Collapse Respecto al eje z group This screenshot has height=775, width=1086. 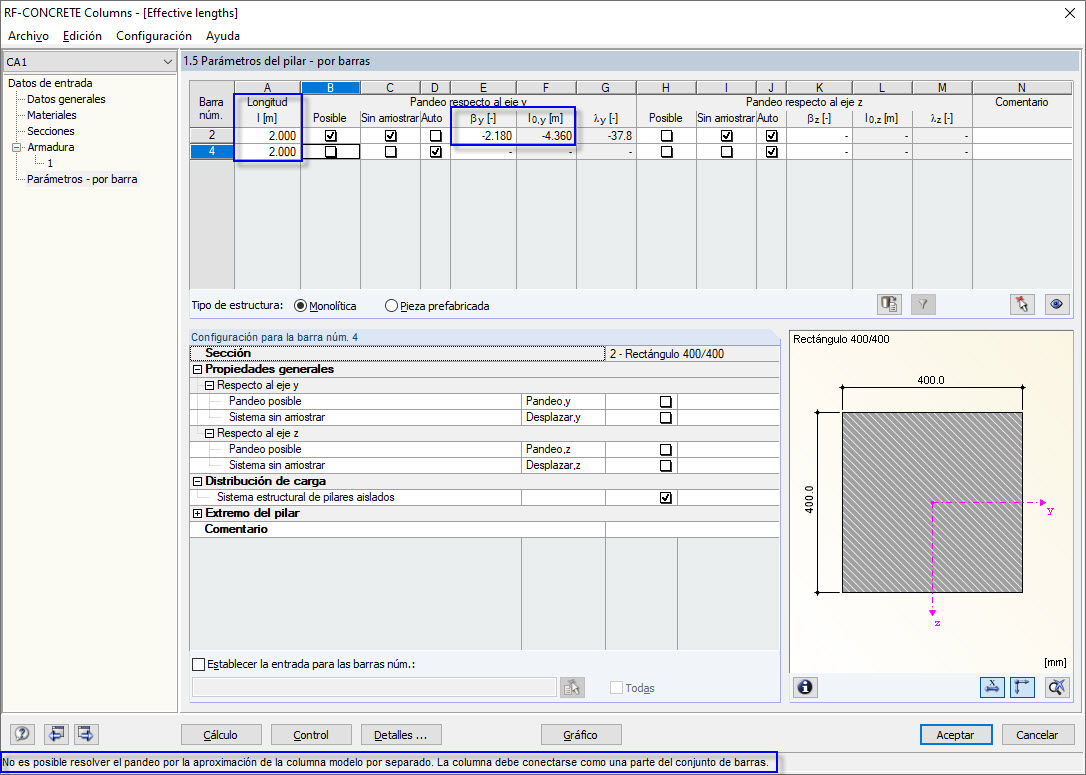209,433
